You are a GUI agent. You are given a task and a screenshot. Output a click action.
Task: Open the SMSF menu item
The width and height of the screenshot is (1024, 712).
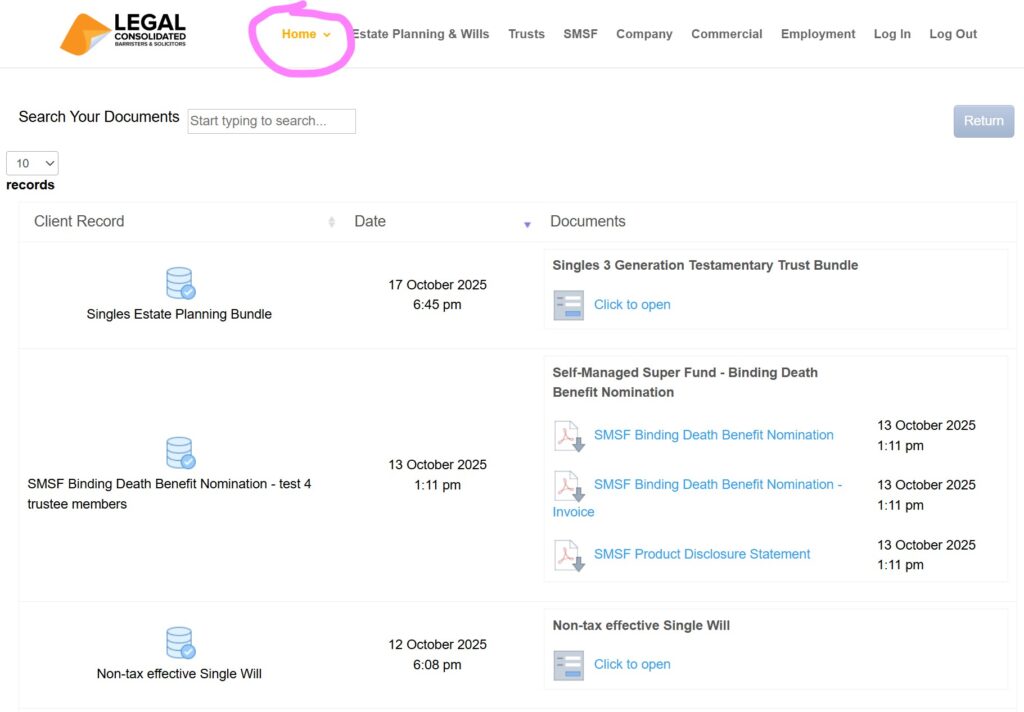pyautogui.click(x=580, y=34)
